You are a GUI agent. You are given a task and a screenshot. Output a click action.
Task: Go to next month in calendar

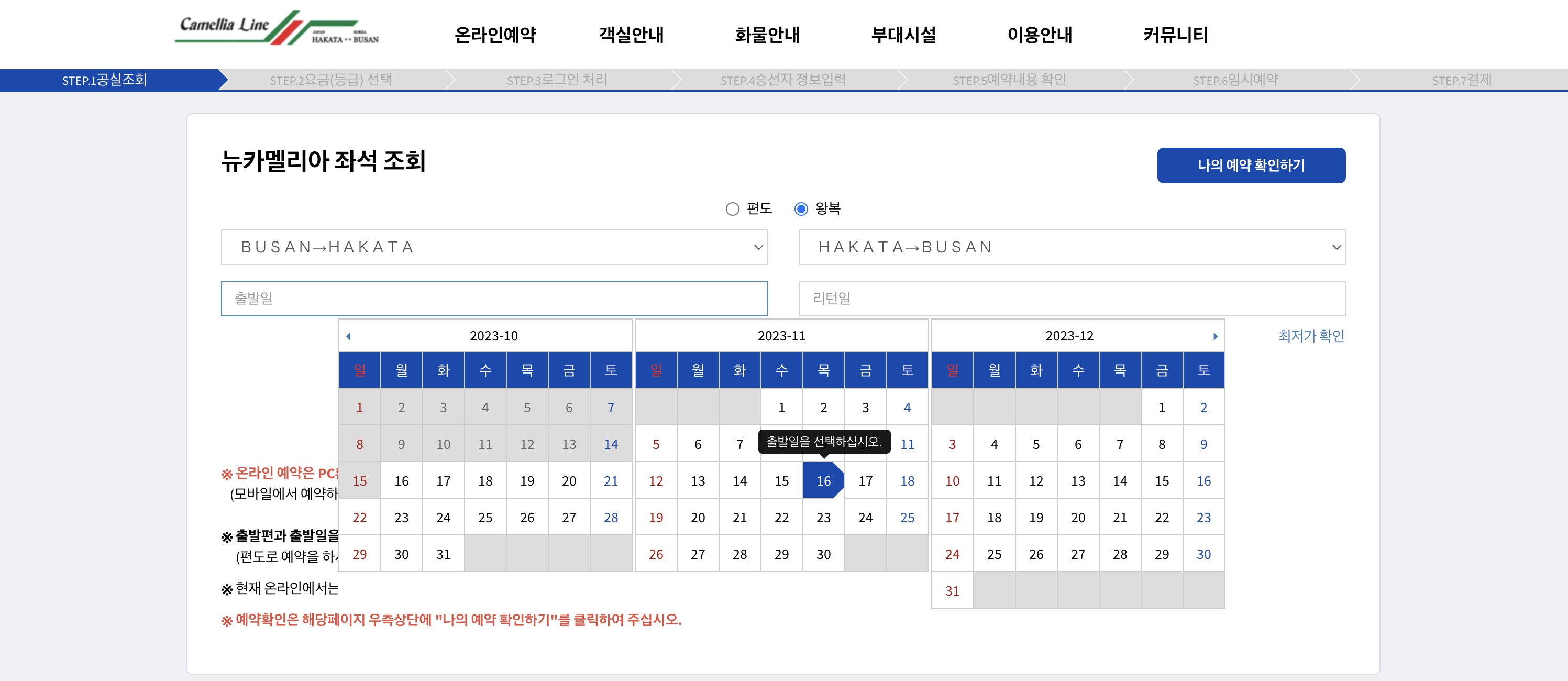coord(1215,336)
